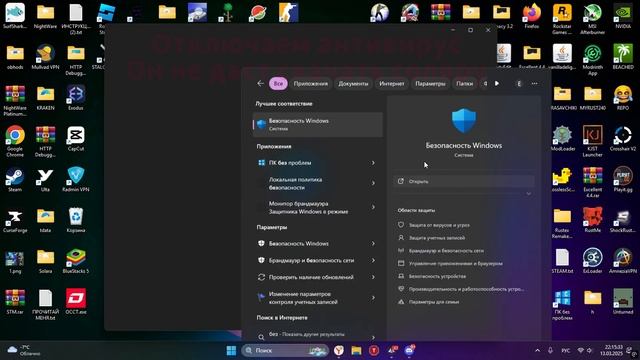Expand the 'Локальная политика безопасности' chevron
This screenshot has height=360, width=640.
tap(373, 183)
